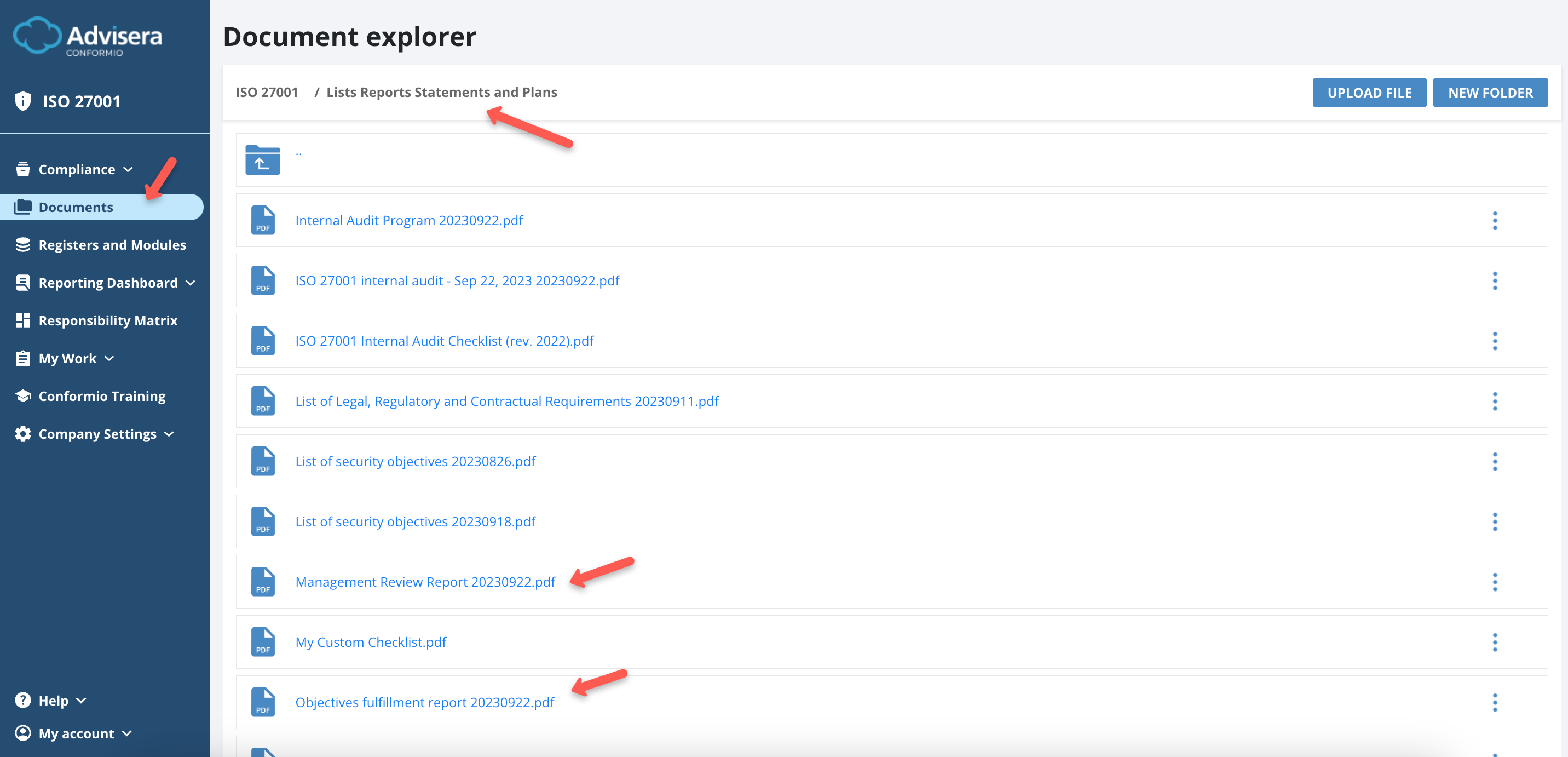
Task: Click the Responsibility Matrix grid icon
Action: pyautogui.click(x=22, y=320)
